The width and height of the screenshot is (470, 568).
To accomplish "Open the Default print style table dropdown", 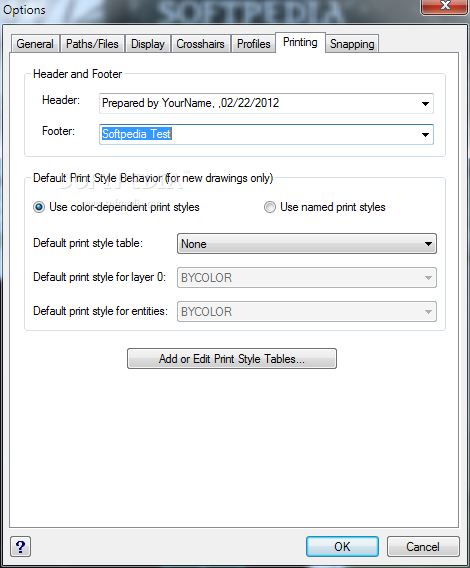I will click(307, 243).
